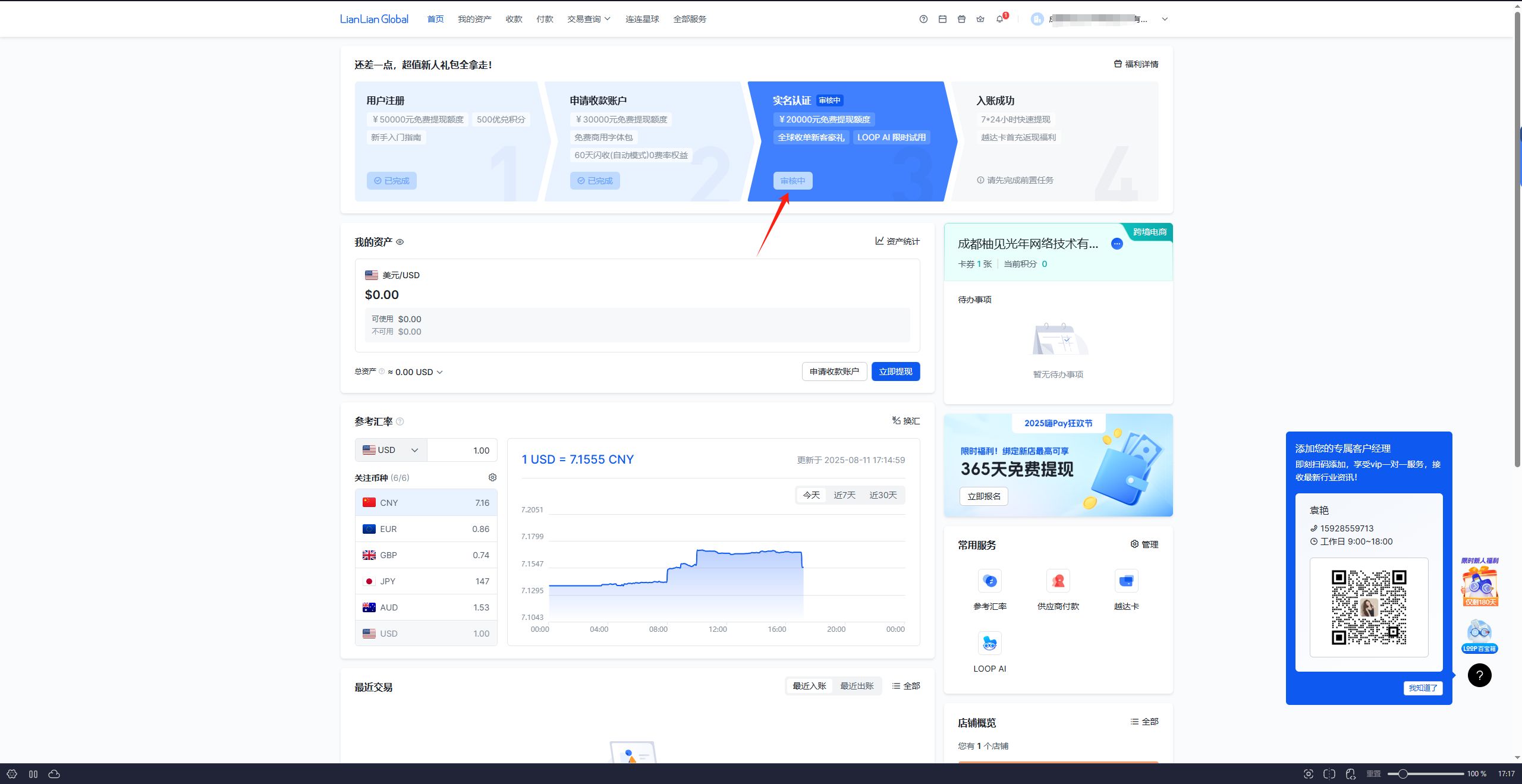Launch the LOOP AI service icon
The height and width of the screenshot is (784, 1522).
(x=990, y=643)
